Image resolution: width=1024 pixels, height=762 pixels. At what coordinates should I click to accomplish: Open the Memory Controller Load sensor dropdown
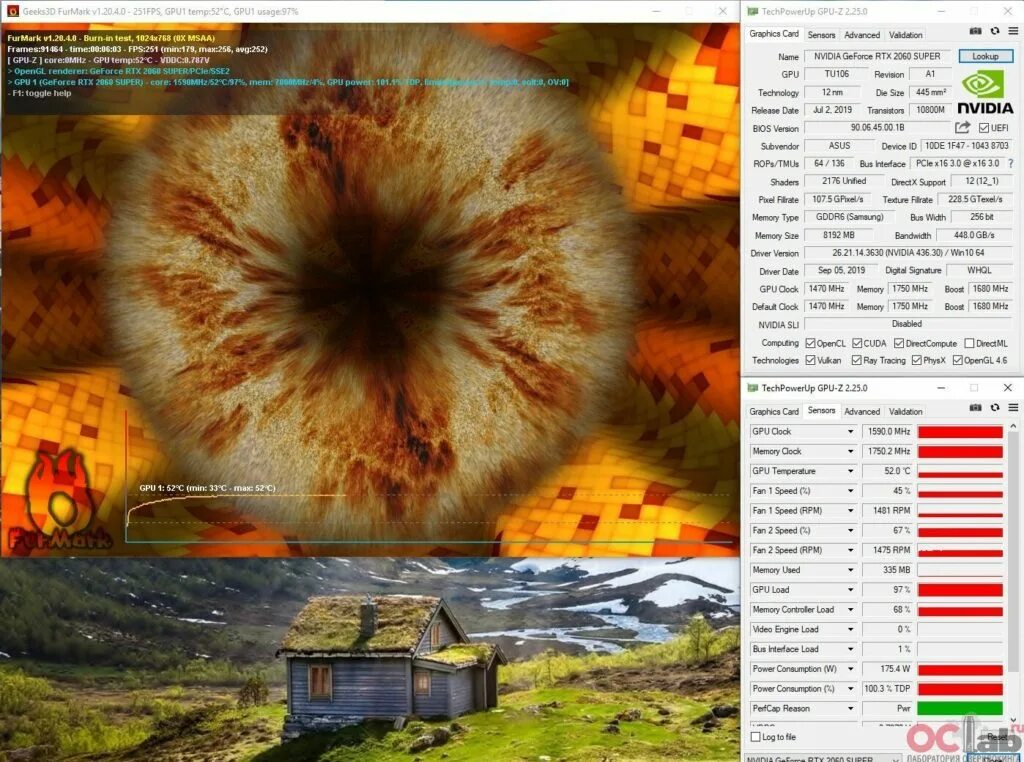pyautogui.click(x=850, y=610)
